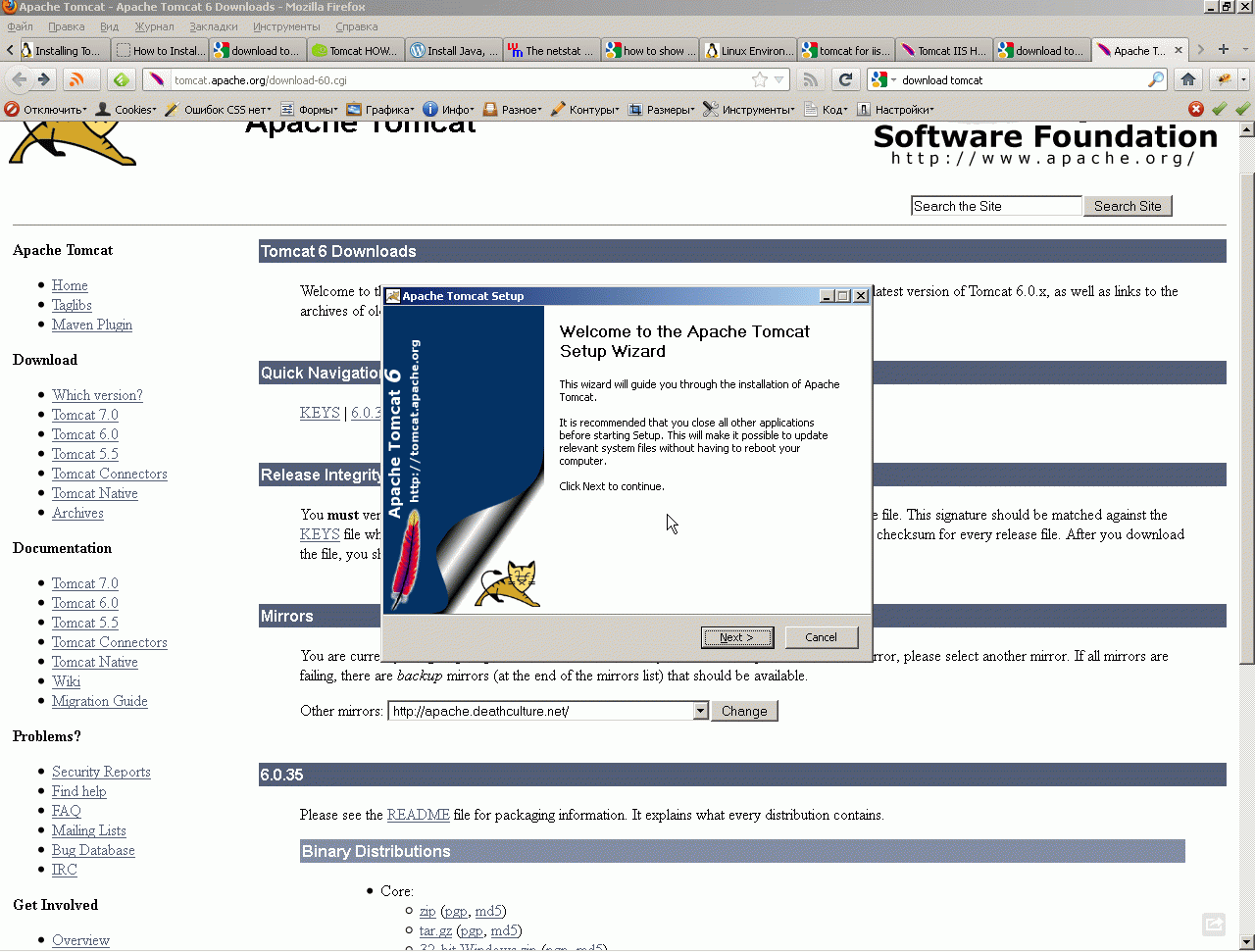The image size is (1255, 952).
Task: Focus the Search the Site input field
Action: (996, 206)
